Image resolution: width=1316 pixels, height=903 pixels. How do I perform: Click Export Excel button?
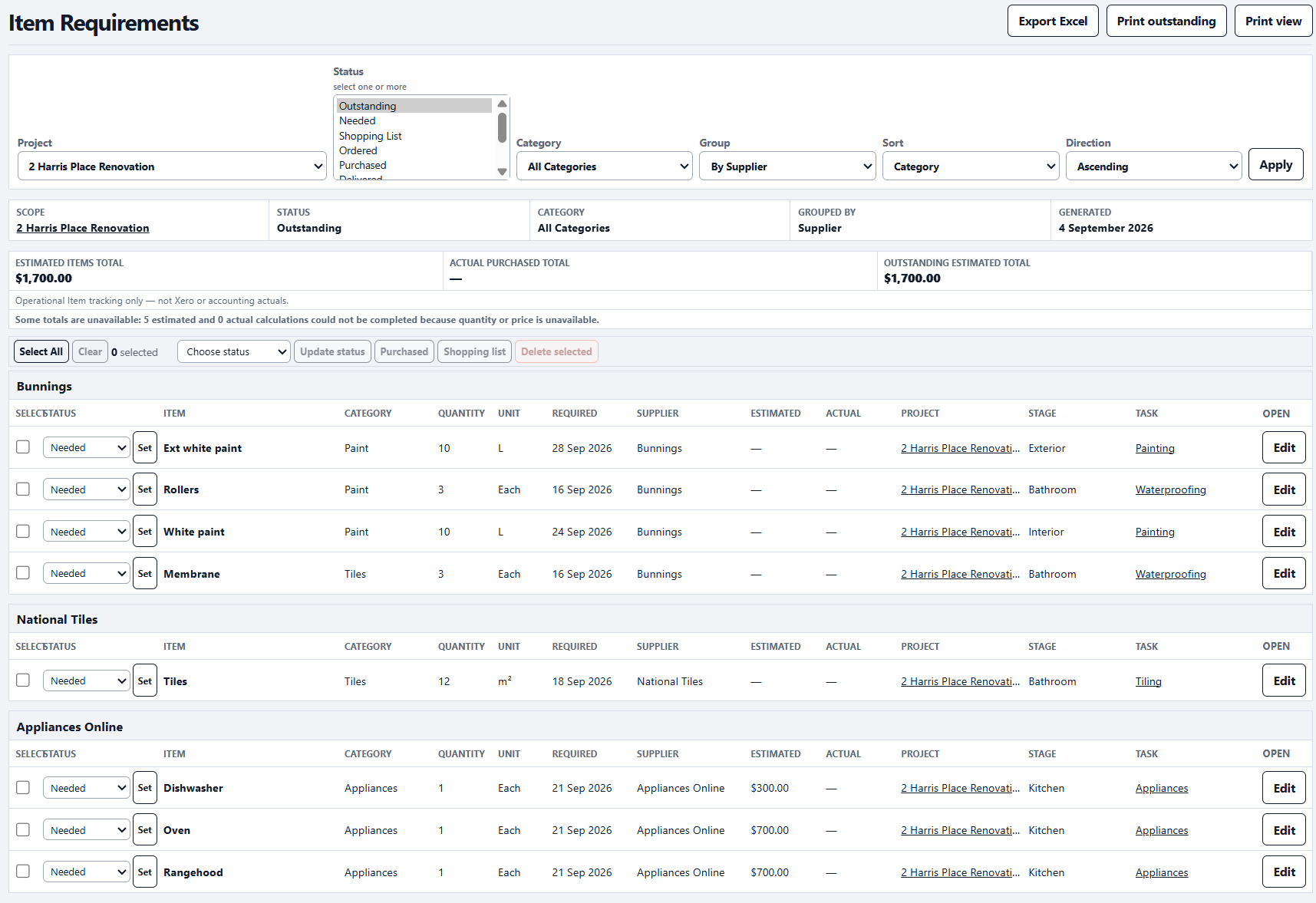coord(1053,21)
